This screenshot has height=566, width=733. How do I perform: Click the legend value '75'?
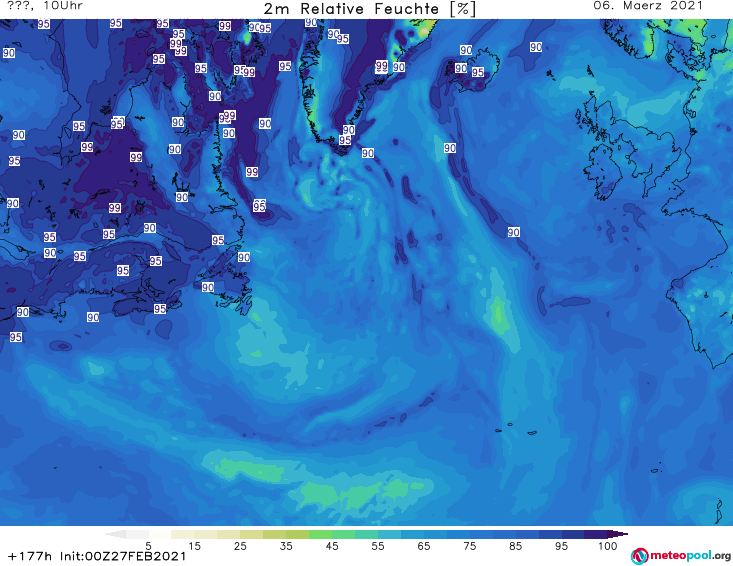tap(469, 546)
